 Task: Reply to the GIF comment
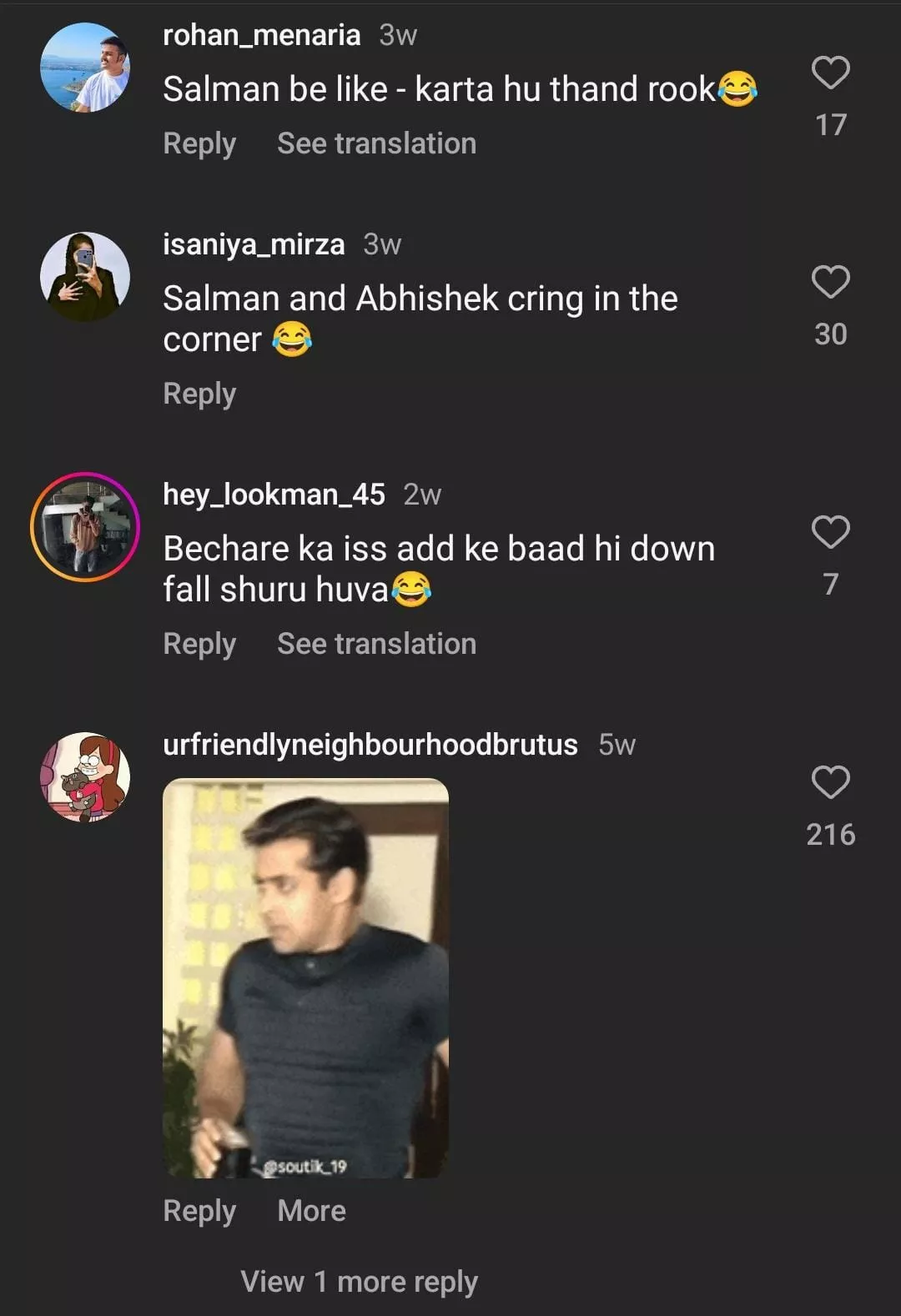(x=199, y=1211)
